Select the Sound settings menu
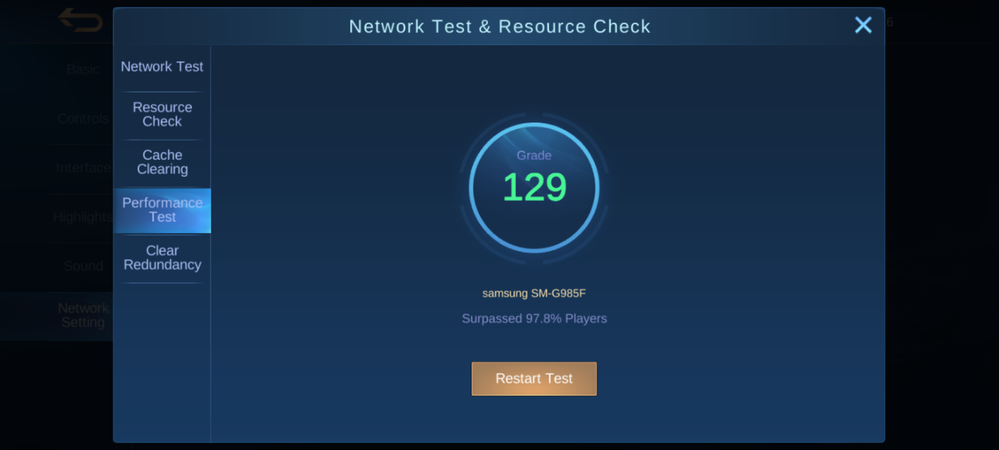Image resolution: width=999 pixels, height=450 pixels. point(83,266)
